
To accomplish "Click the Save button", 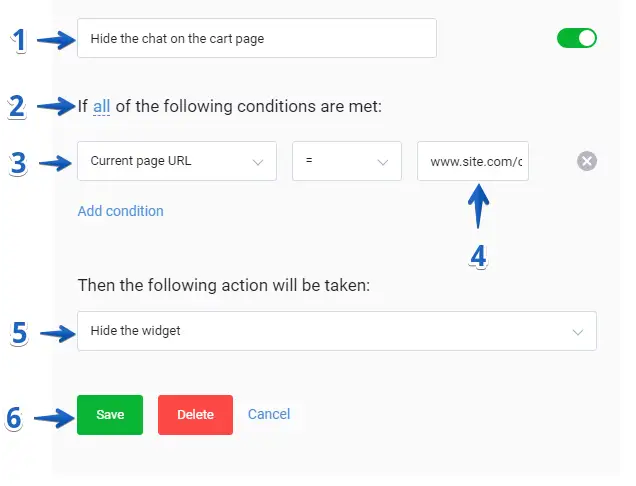I will click(x=110, y=415).
